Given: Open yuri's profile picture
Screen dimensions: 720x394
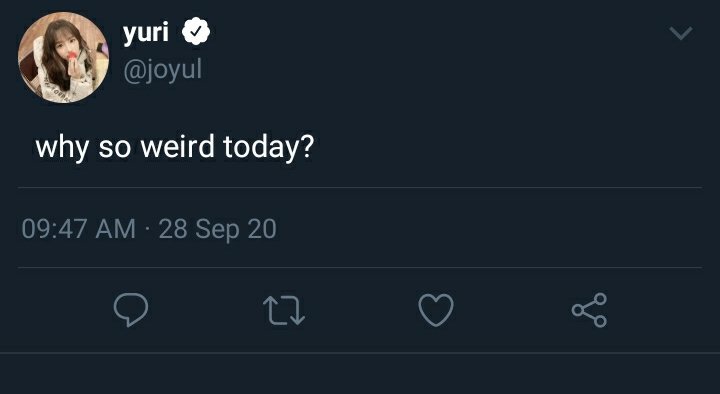Looking at the screenshot, I should click(x=63, y=57).
